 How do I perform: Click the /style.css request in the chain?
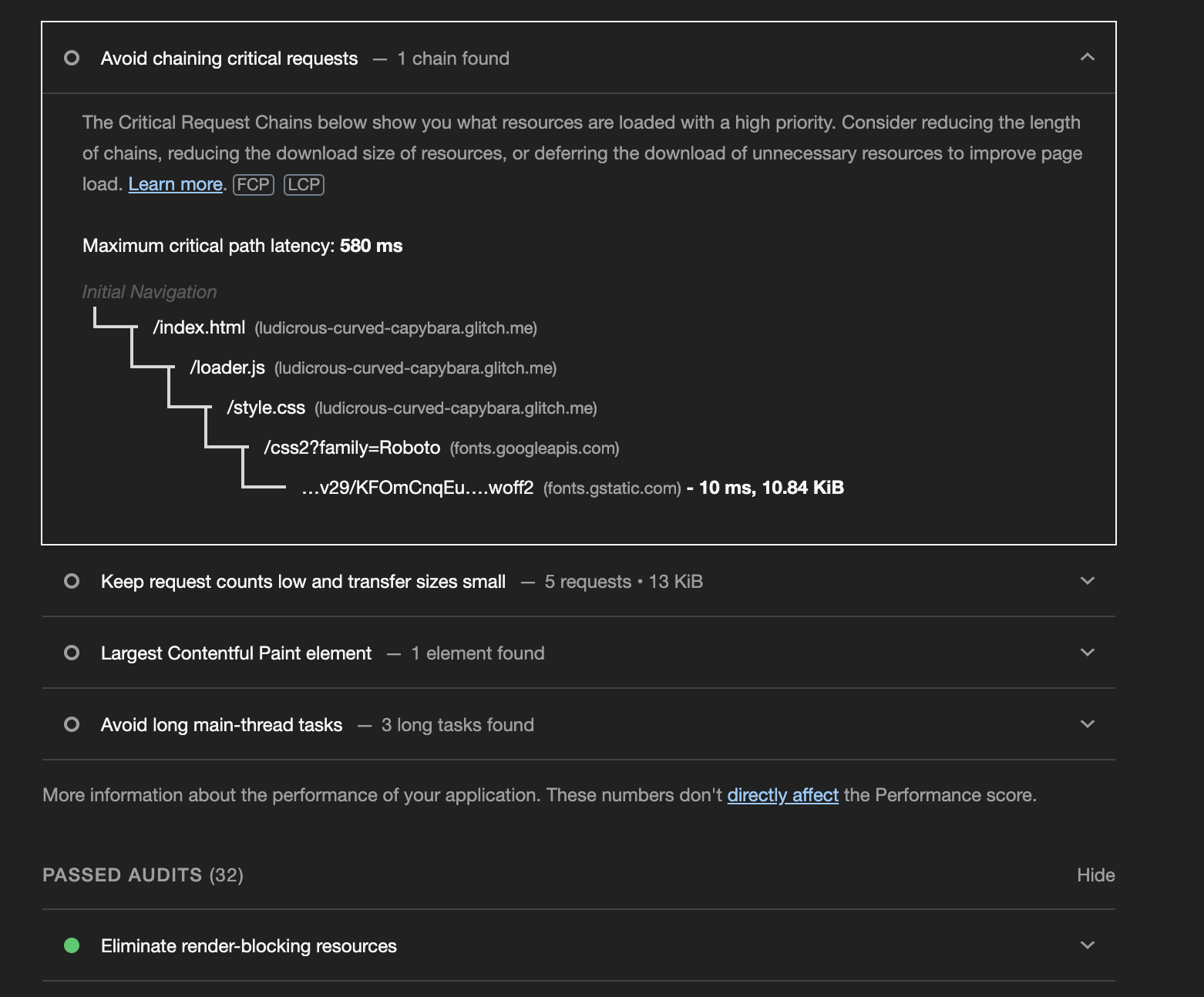coord(265,408)
